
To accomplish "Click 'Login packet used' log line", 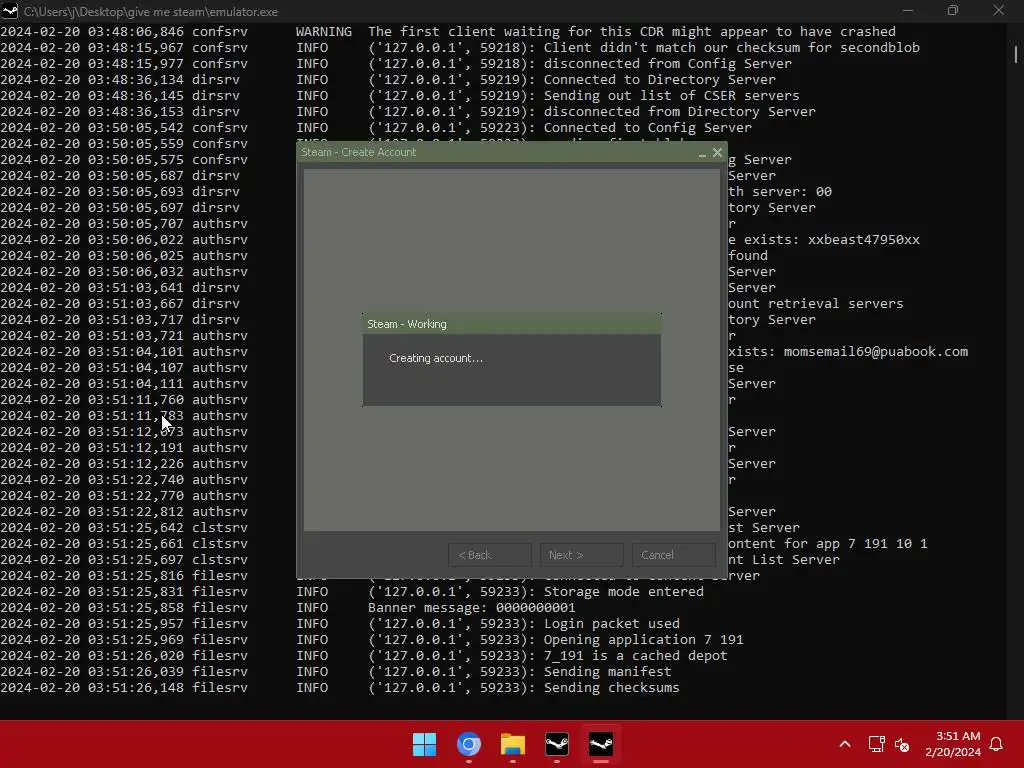I will tap(611, 624).
